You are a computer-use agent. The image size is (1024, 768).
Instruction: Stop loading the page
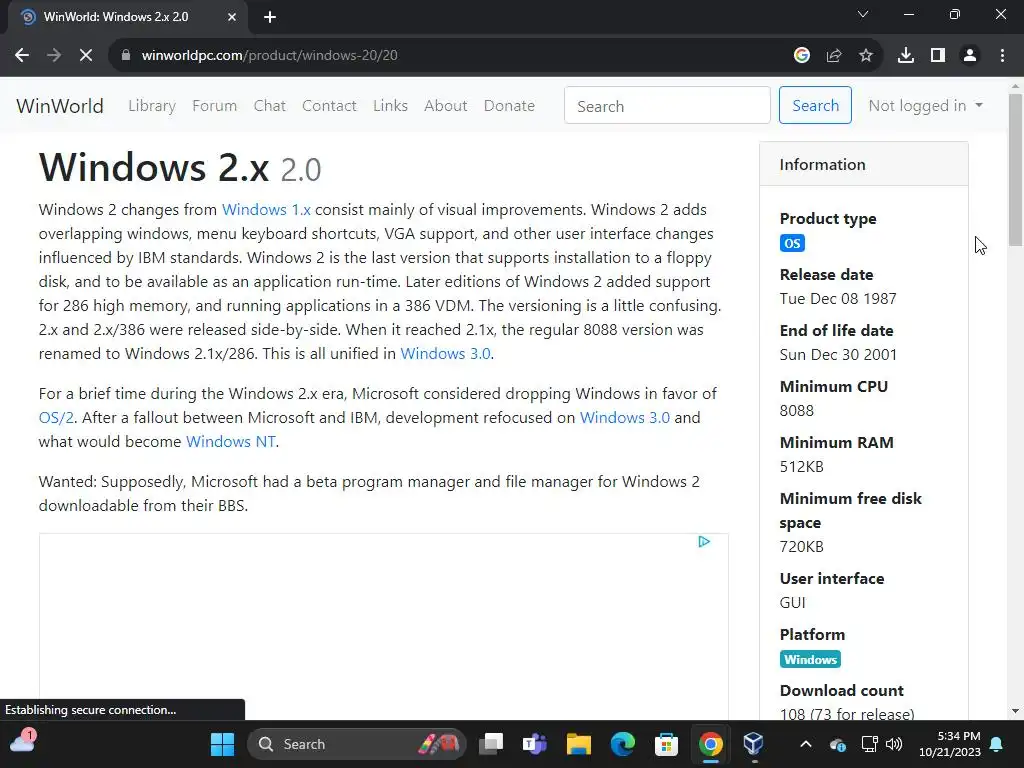pos(86,56)
